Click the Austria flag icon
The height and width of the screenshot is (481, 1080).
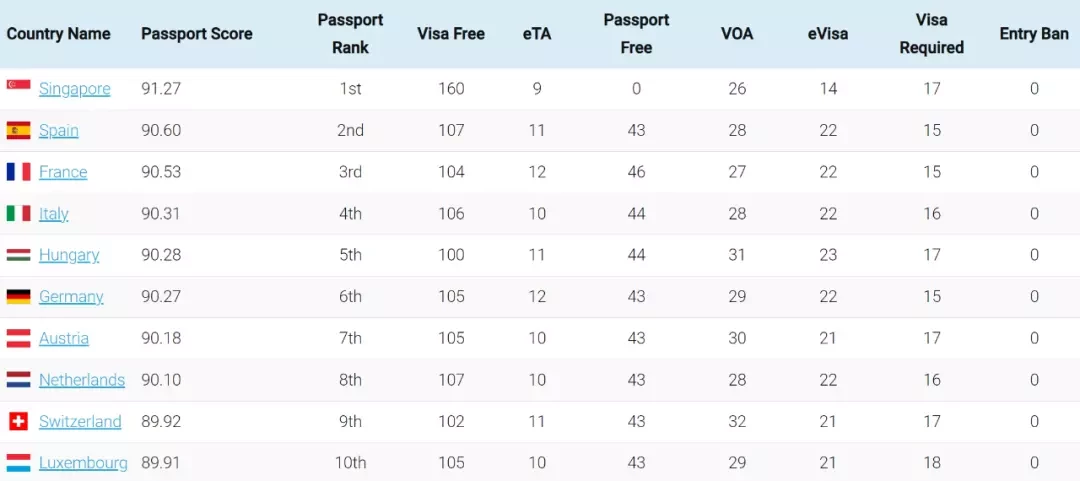tap(19, 338)
